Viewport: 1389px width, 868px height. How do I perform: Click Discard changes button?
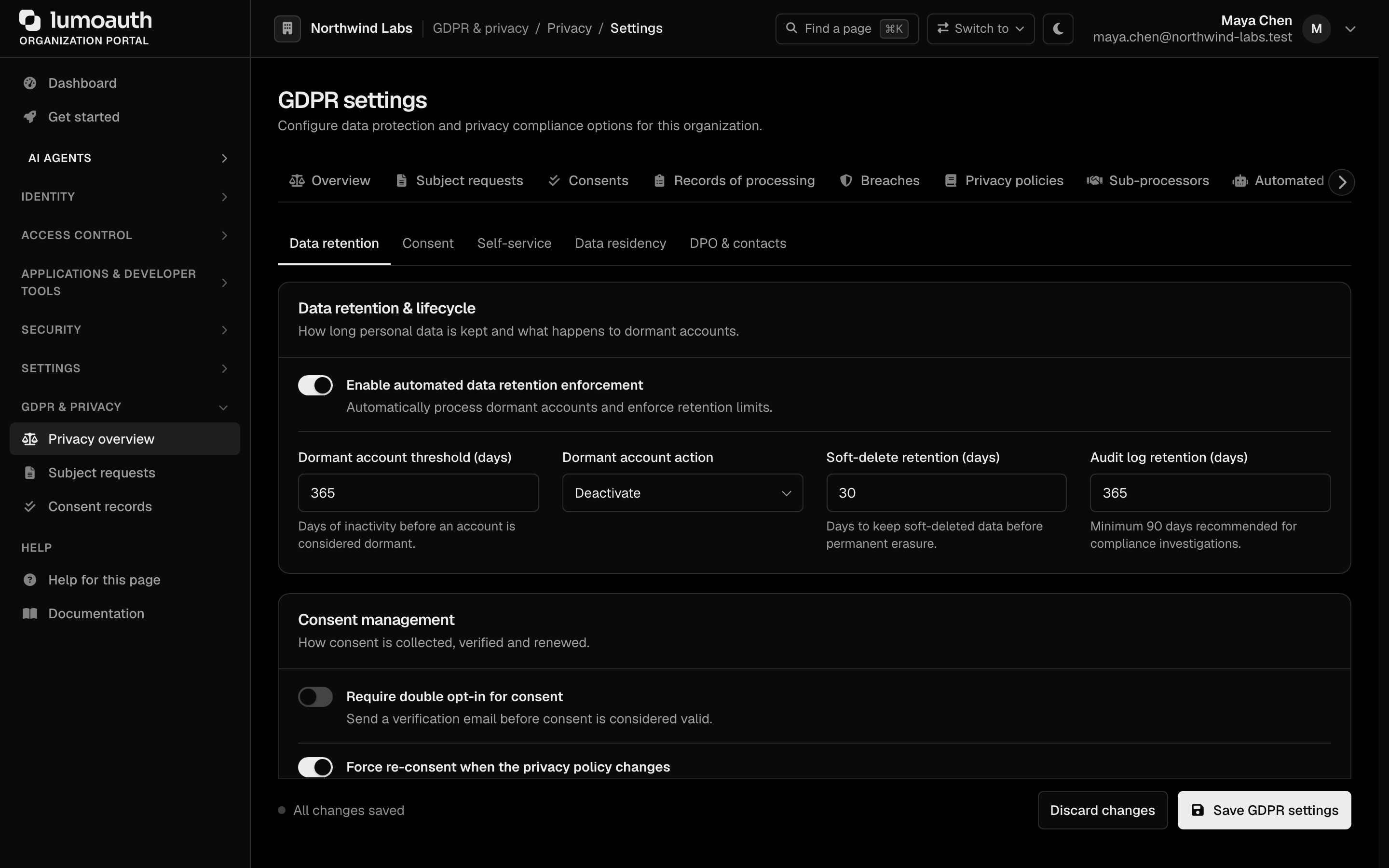(1103, 811)
